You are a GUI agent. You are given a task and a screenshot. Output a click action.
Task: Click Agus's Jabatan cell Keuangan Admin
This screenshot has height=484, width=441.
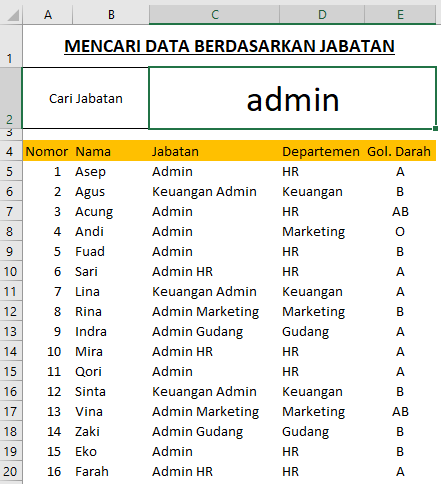[x=214, y=191]
